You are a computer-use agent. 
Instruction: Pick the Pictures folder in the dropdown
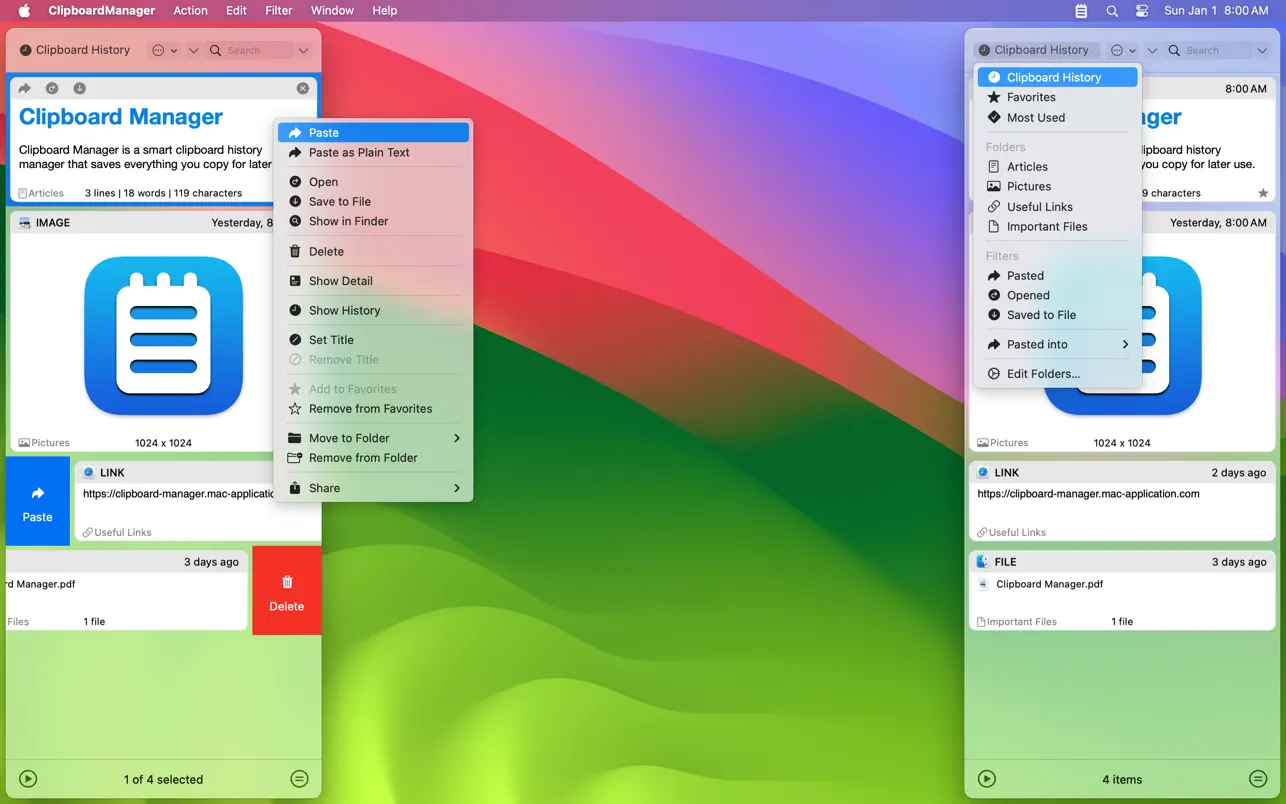click(x=1057, y=186)
